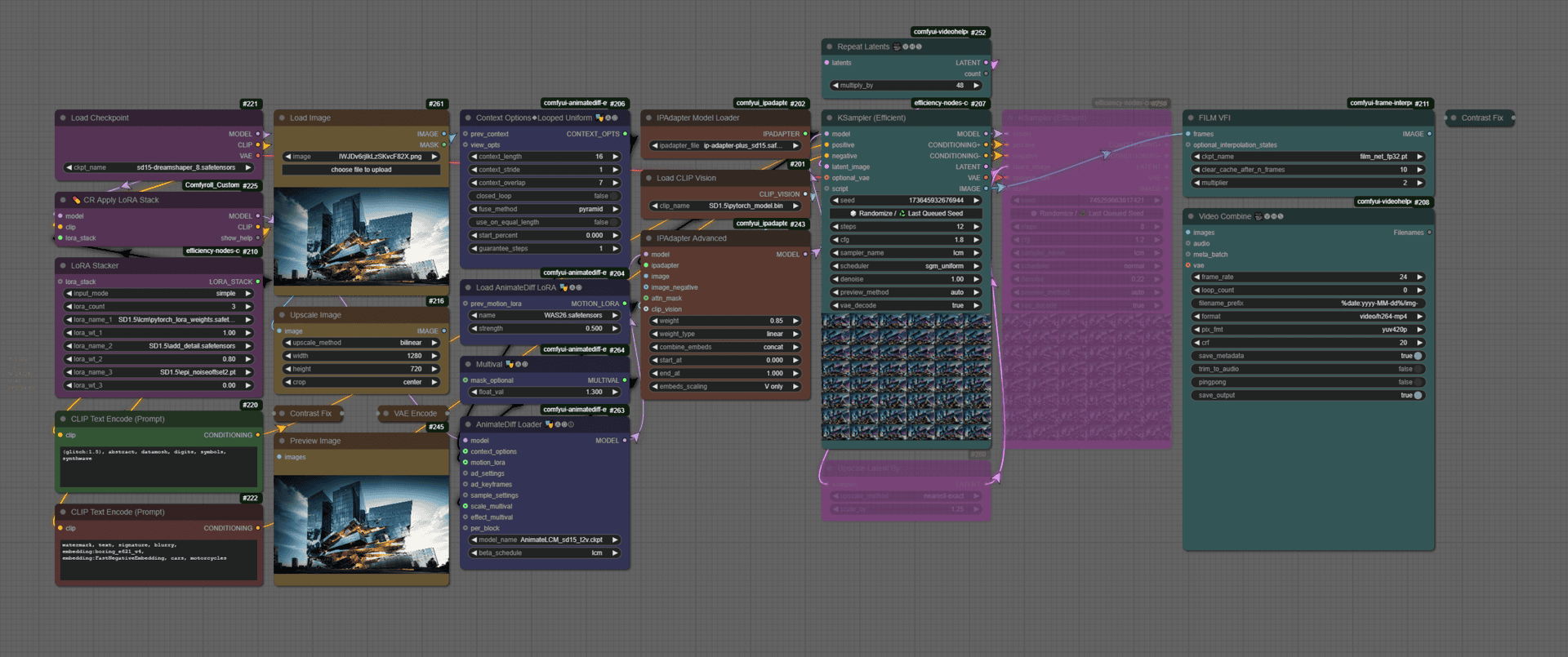Click the AnimateDiff Loader collapse dot
This screenshot has height=657, width=1568.
point(468,425)
